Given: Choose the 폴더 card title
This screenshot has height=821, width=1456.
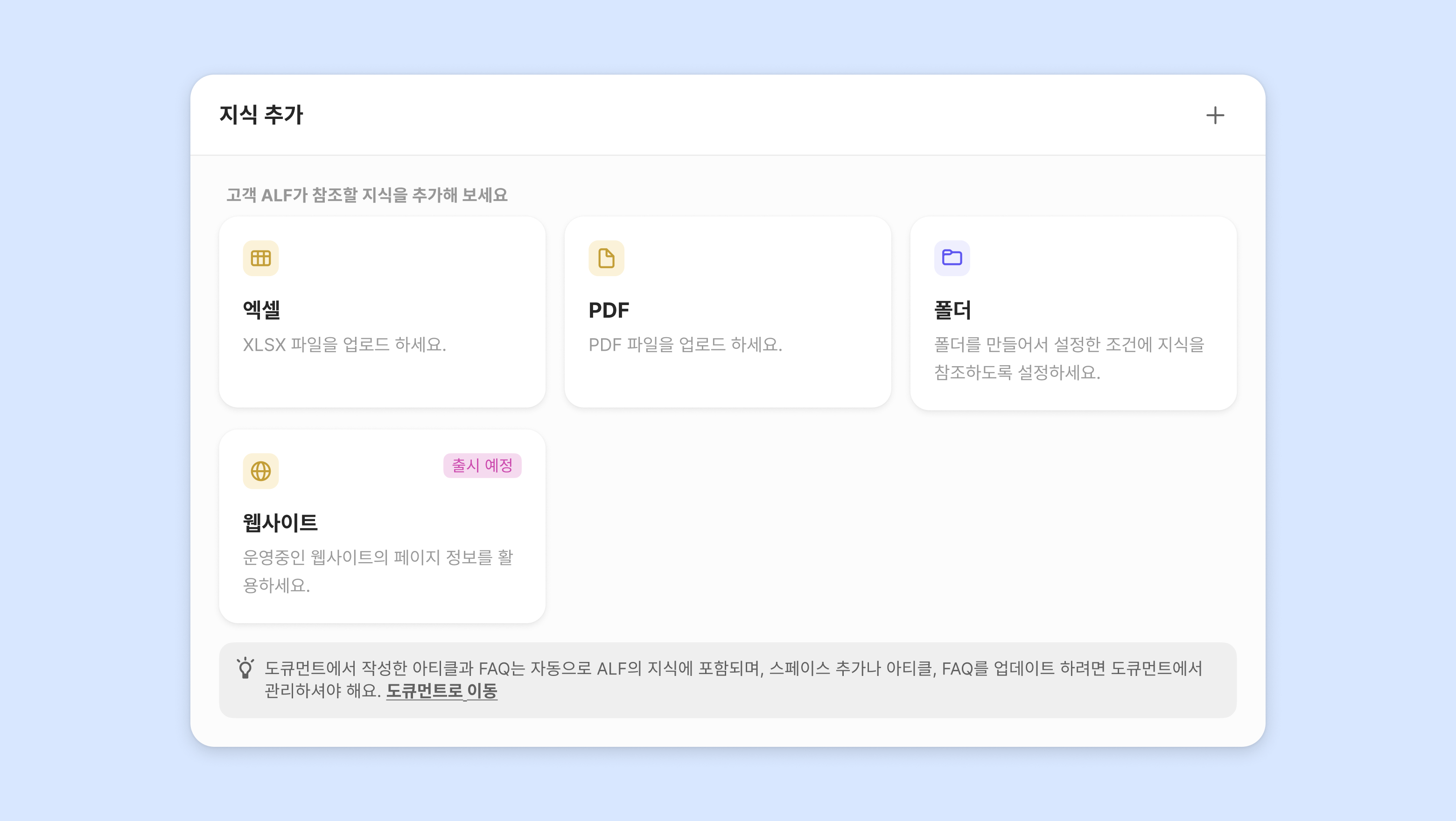Looking at the screenshot, I should coord(953,310).
